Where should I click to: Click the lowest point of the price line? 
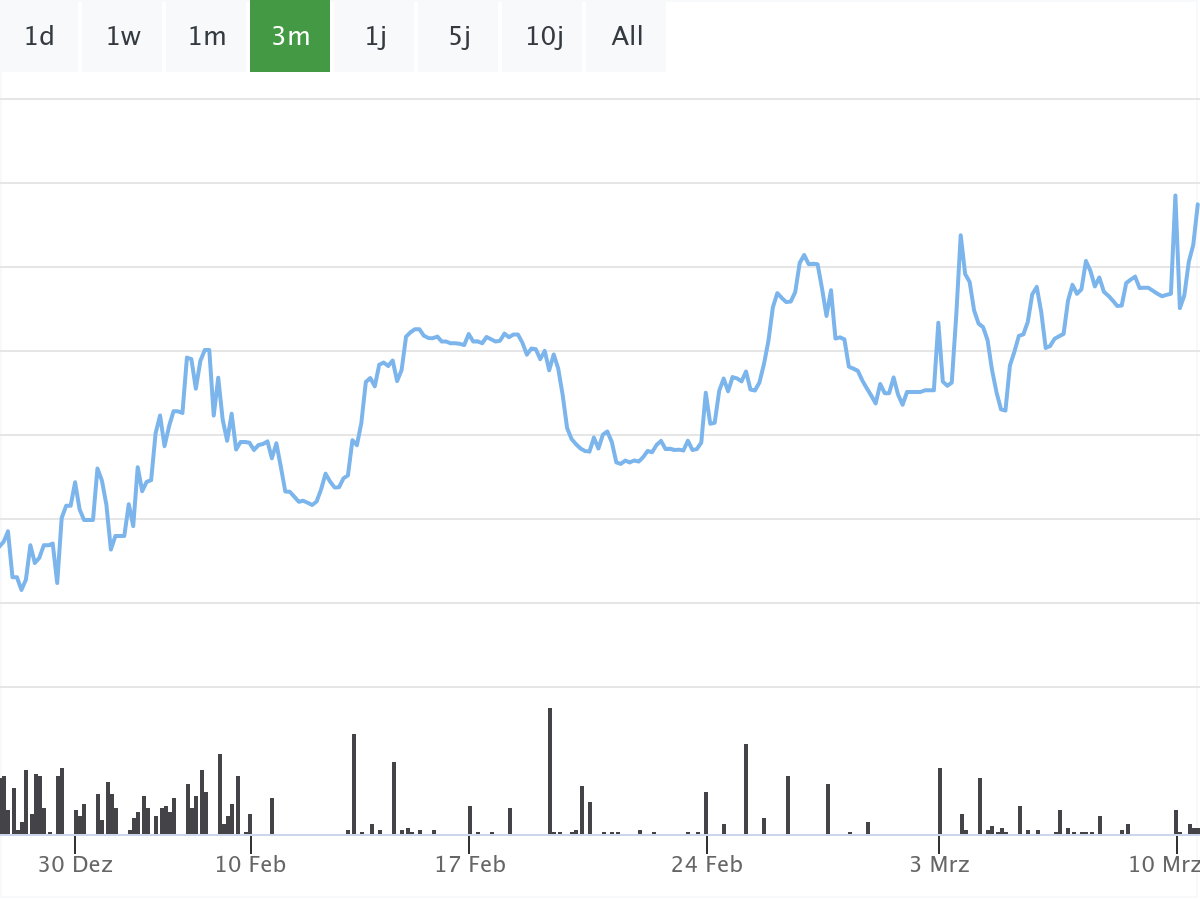(22, 590)
